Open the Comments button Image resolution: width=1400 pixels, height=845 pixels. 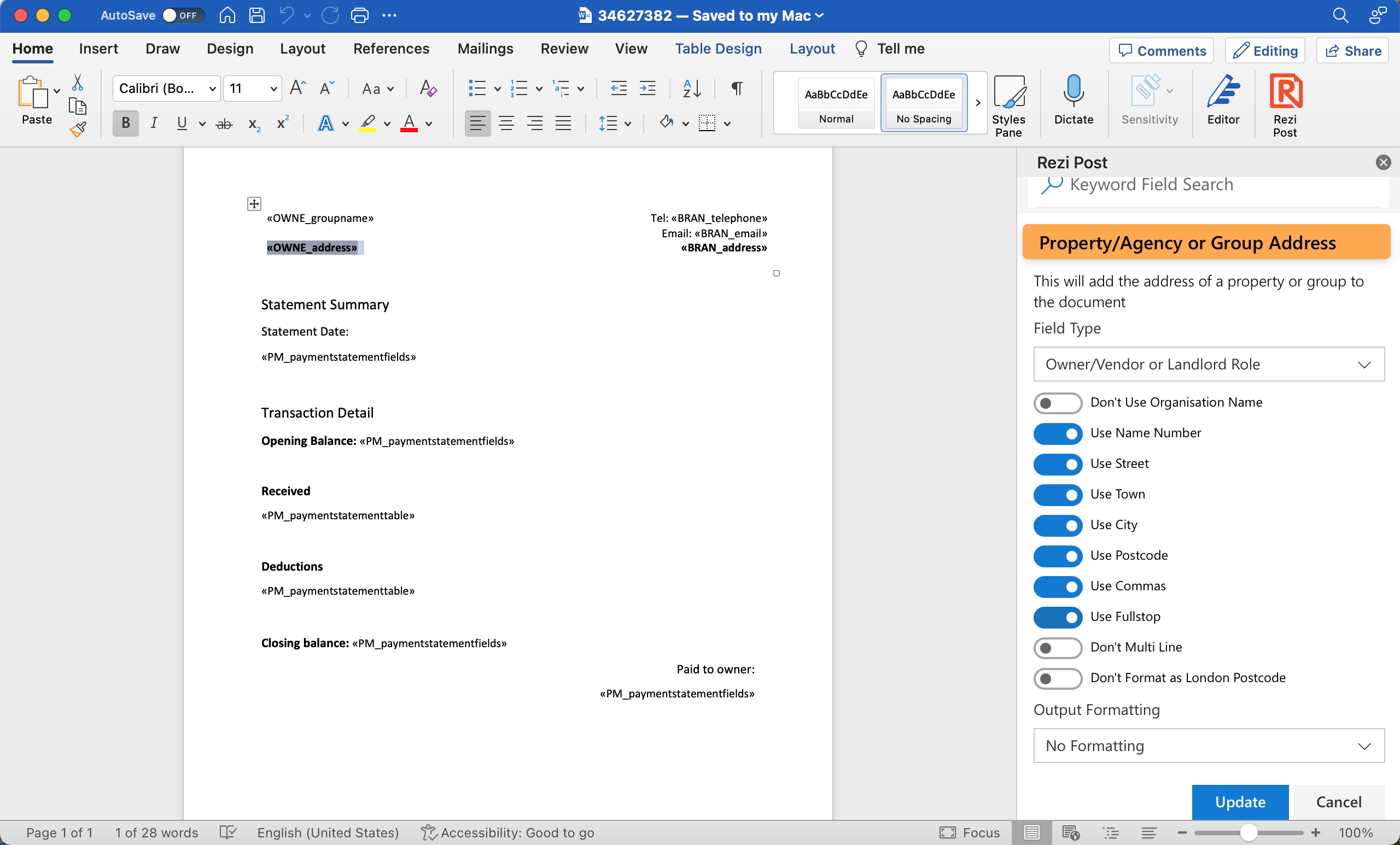click(x=1162, y=50)
